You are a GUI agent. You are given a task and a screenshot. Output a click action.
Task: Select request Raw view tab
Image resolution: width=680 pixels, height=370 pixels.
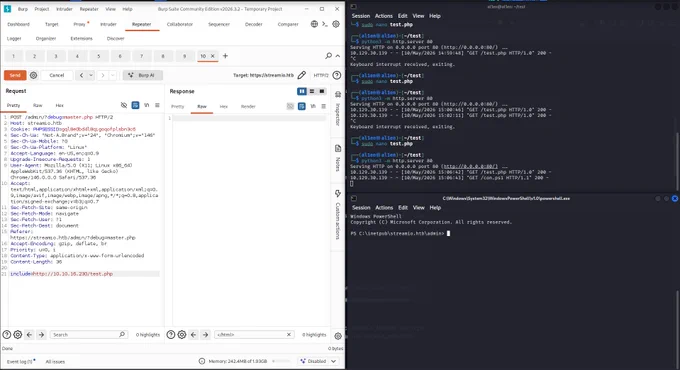[x=38, y=105]
